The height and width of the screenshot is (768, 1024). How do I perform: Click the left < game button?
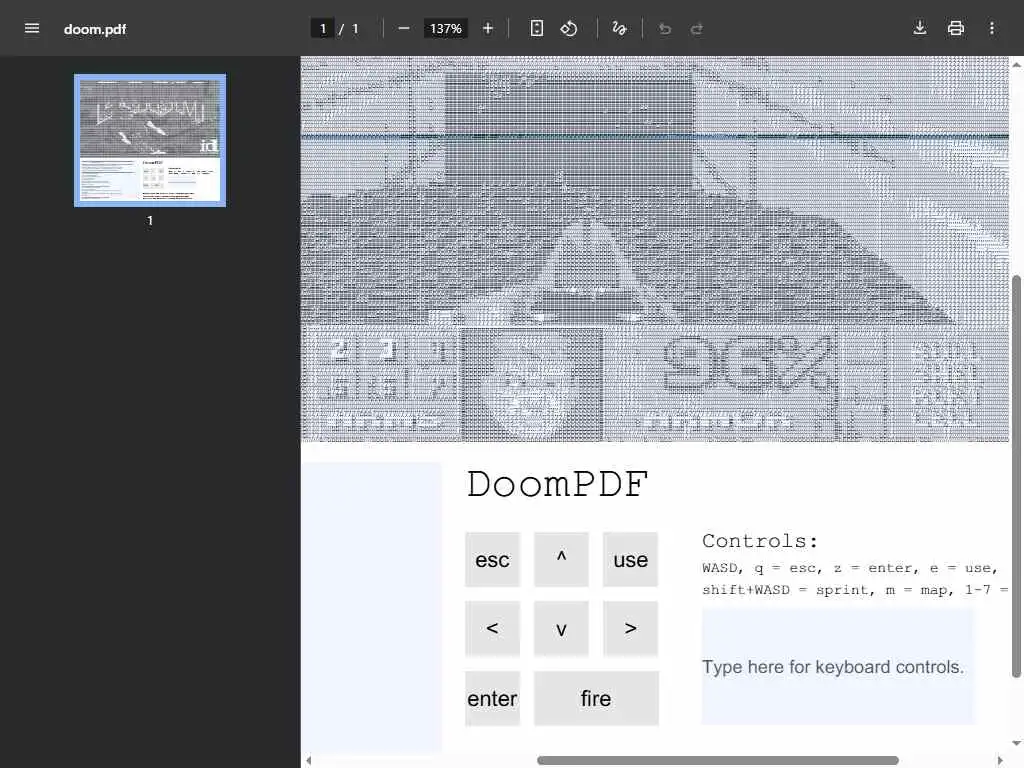point(492,628)
